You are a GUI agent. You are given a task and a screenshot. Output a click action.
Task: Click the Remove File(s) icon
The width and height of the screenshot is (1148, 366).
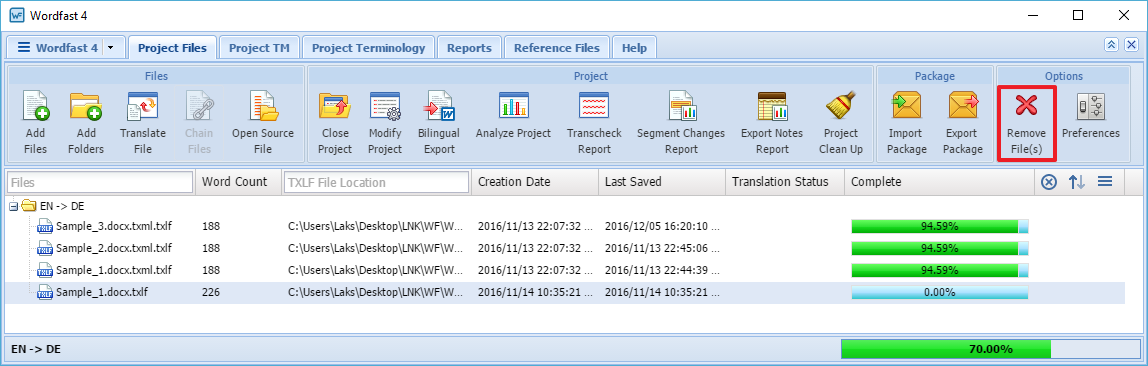click(1026, 106)
